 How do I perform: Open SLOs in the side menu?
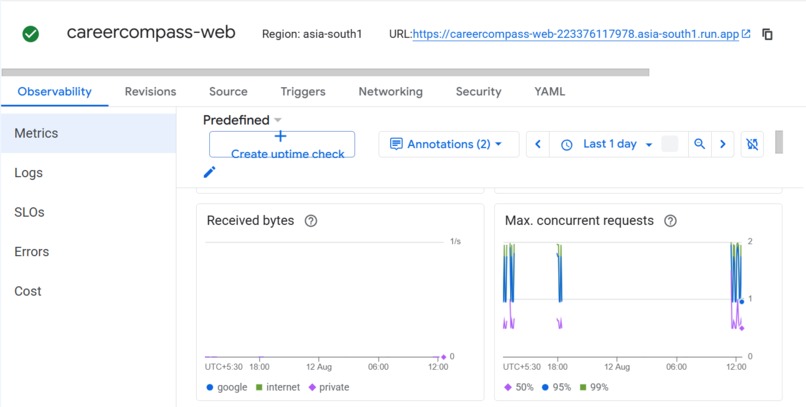88,212
